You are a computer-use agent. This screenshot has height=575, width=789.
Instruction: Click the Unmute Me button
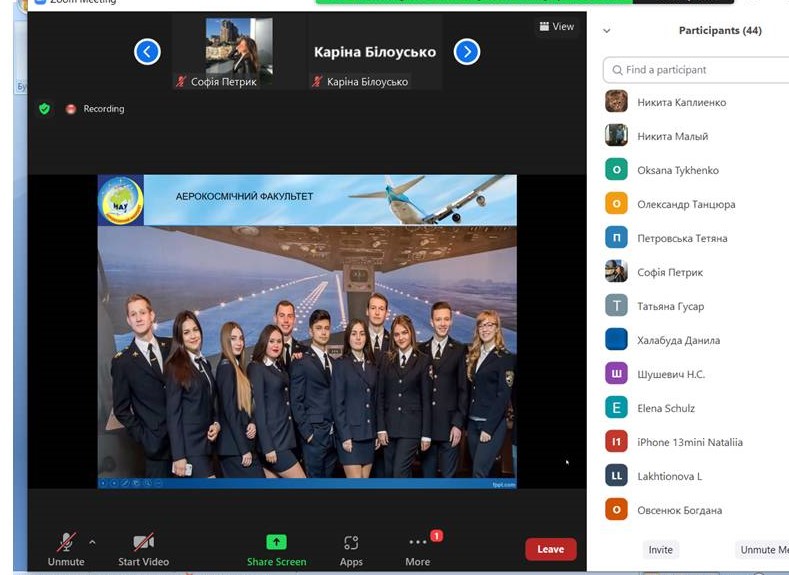tap(763, 550)
